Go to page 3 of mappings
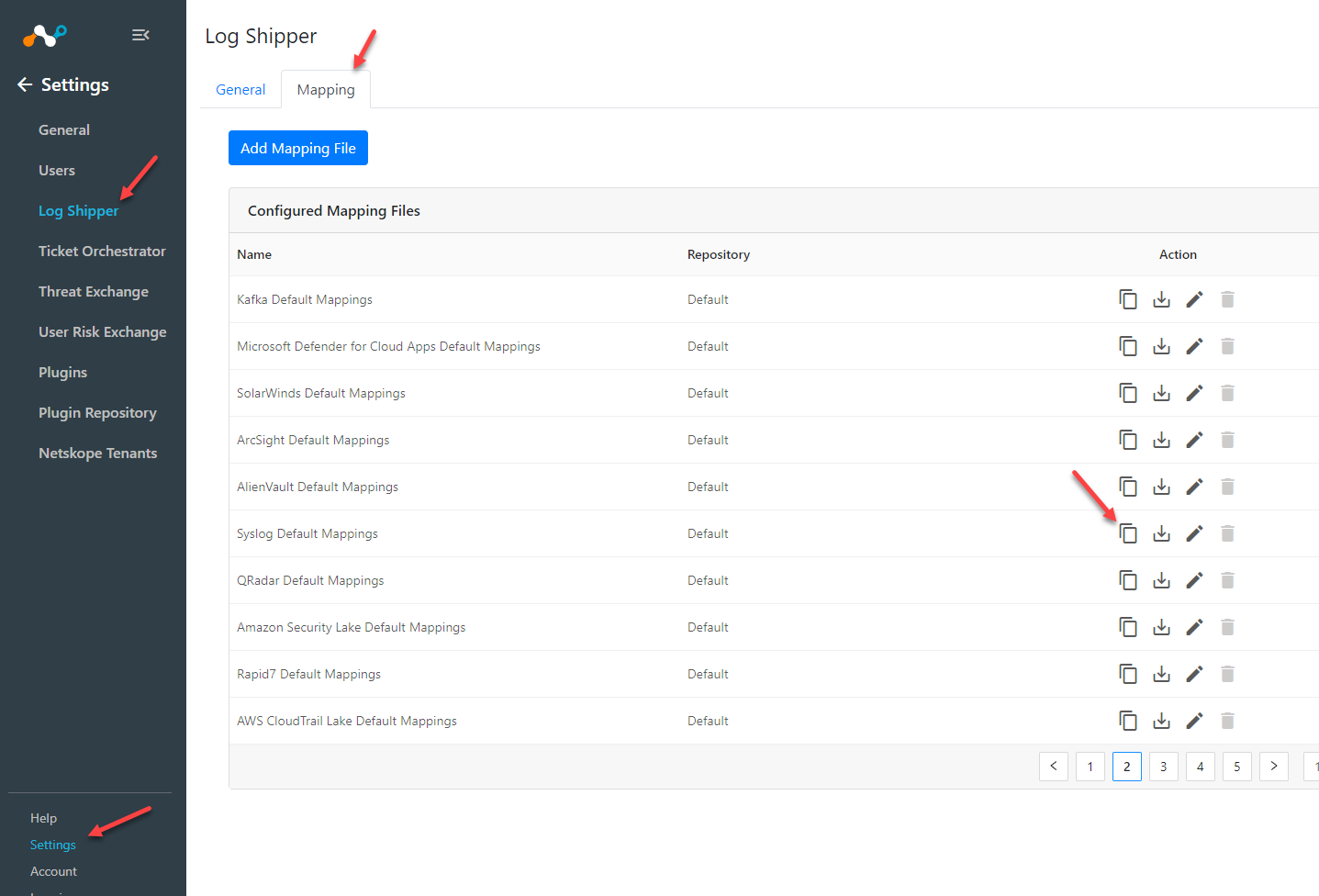 (x=1164, y=767)
